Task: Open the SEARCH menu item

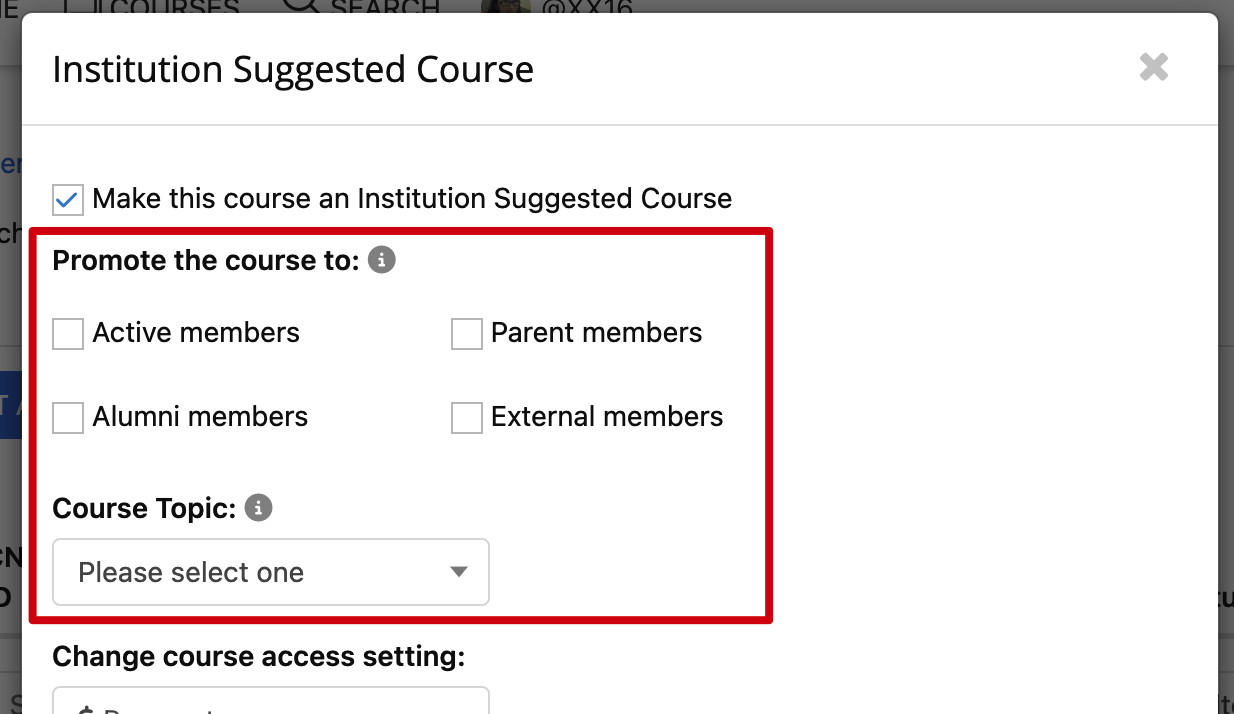Action: point(385,7)
